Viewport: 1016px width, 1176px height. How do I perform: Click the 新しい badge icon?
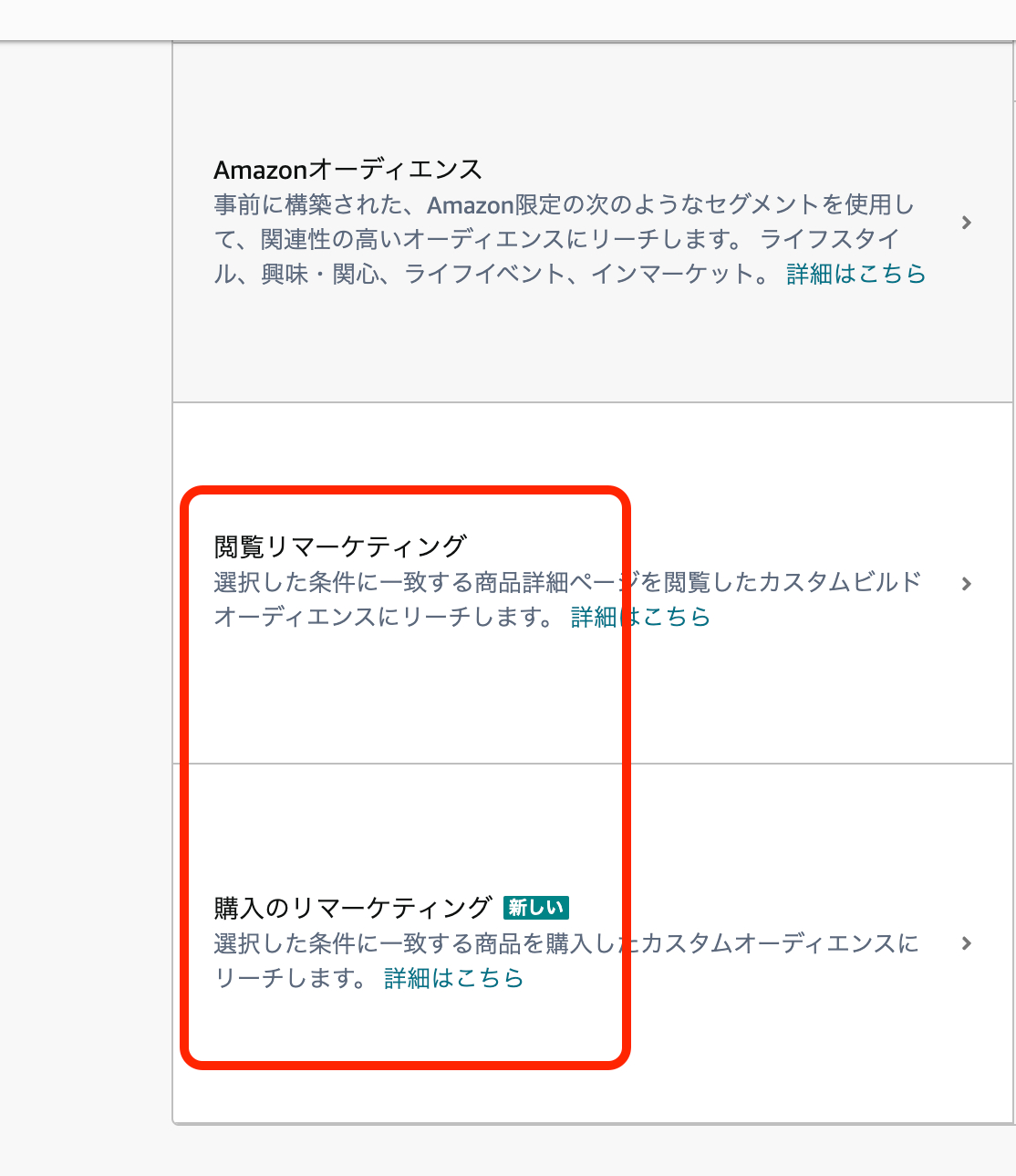click(536, 908)
